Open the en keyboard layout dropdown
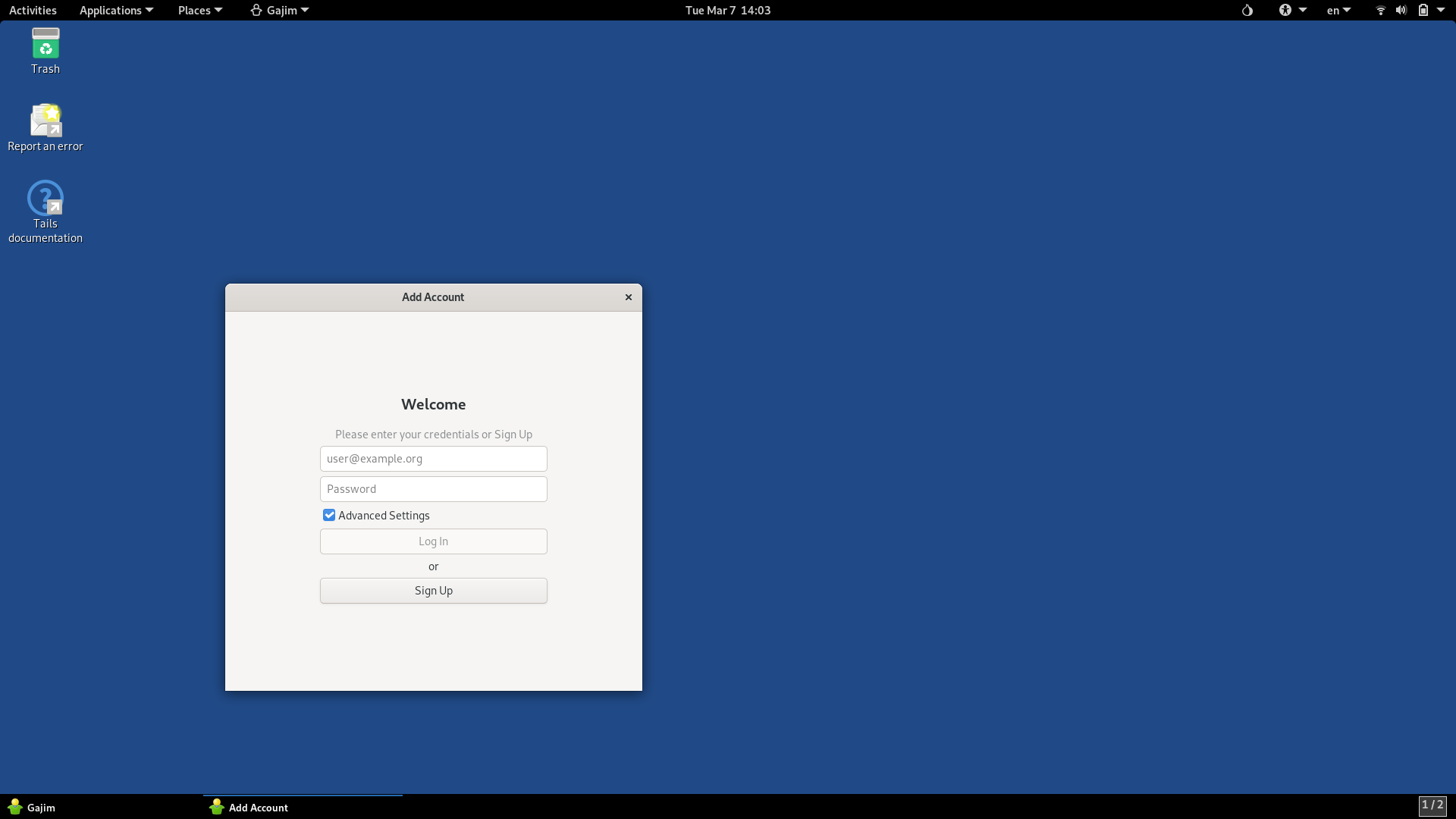This screenshot has height=819, width=1456. click(1338, 11)
